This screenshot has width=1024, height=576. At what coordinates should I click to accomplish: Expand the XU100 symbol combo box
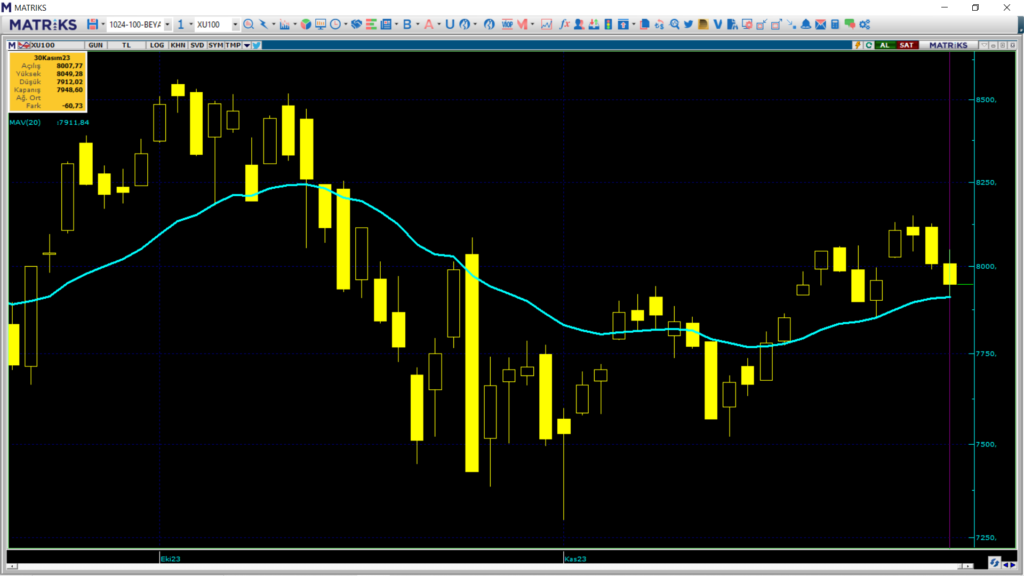coord(234,24)
